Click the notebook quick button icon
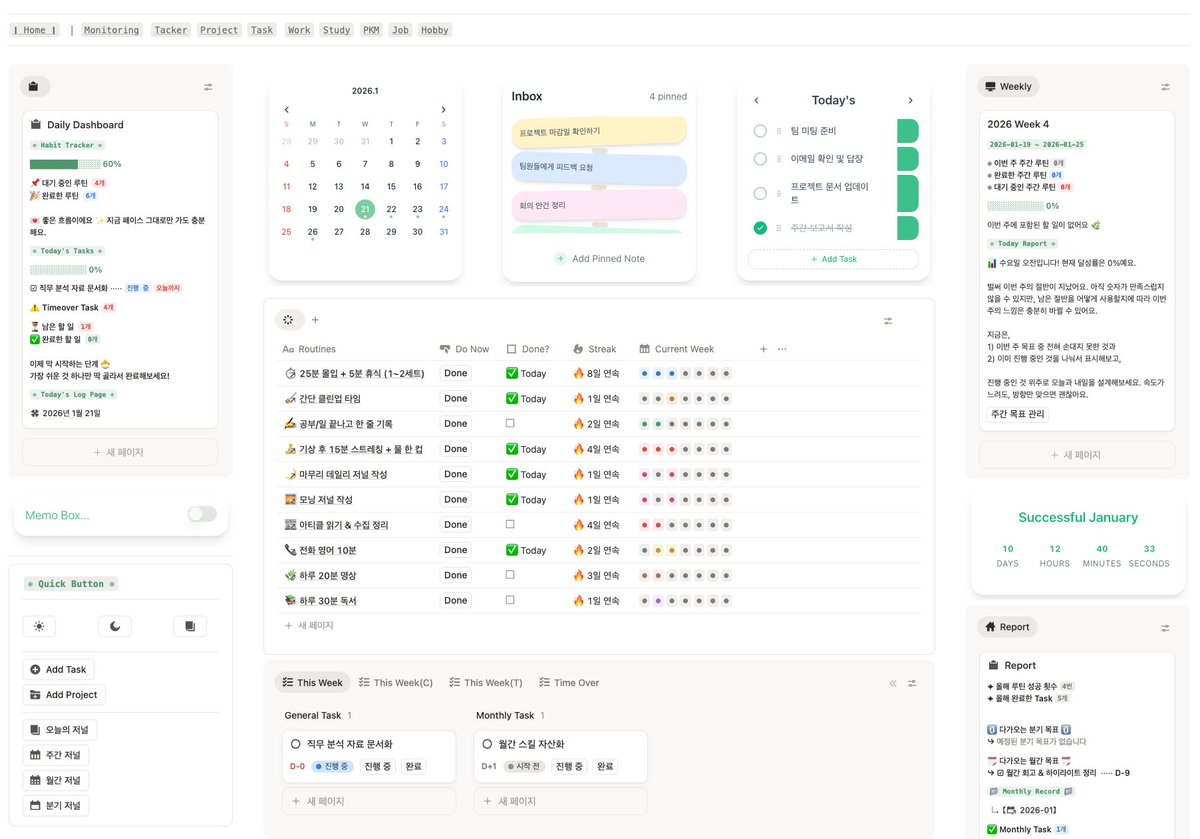1200x839 pixels. (x=190, y=626)
